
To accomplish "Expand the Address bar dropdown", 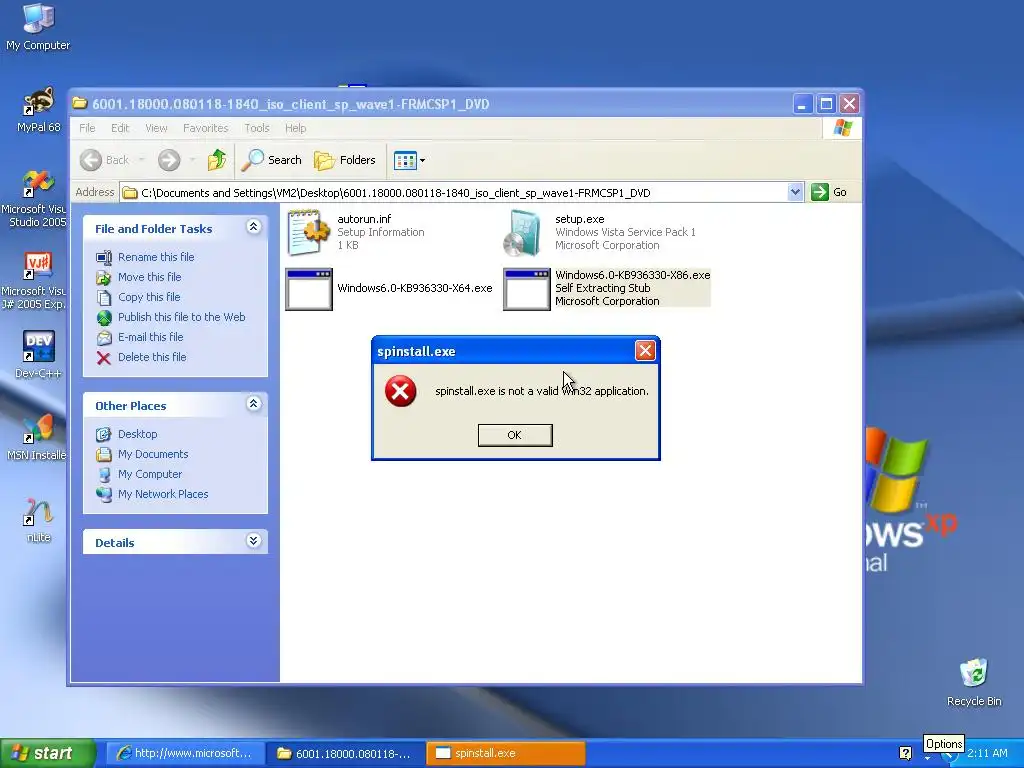I will 795,192.
